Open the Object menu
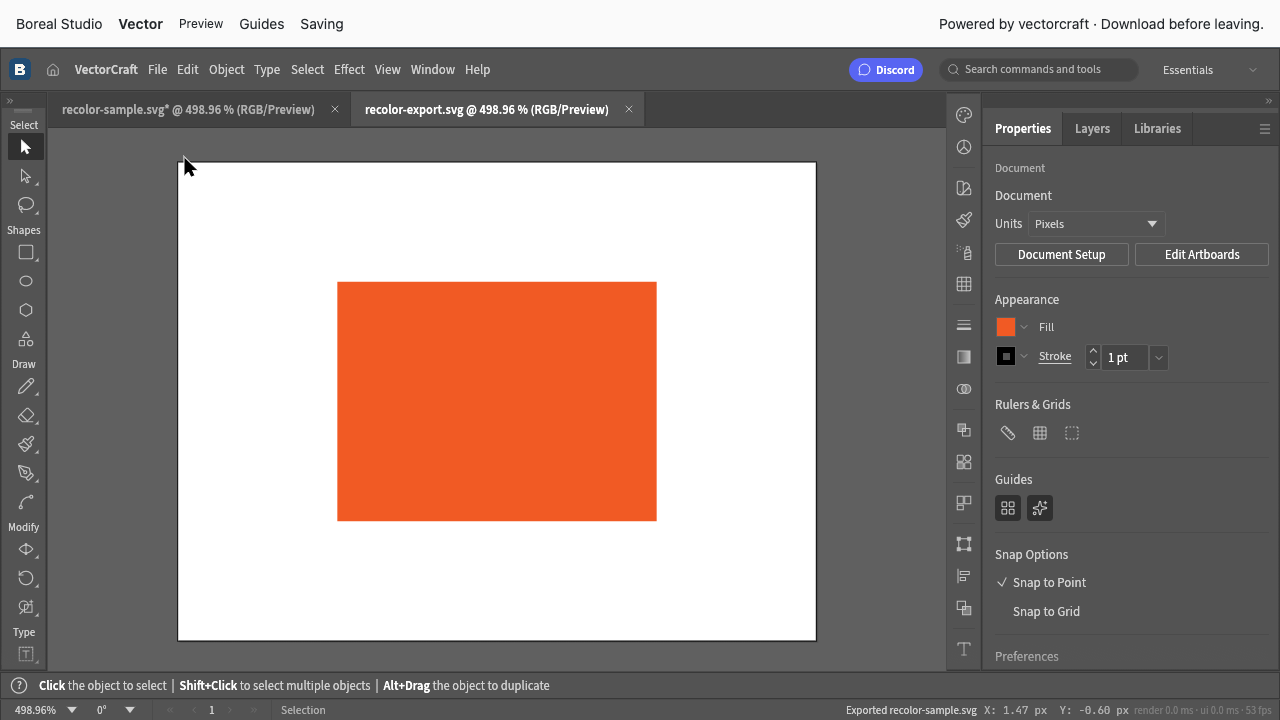1280x720 pixels. (x=226, y=70)
